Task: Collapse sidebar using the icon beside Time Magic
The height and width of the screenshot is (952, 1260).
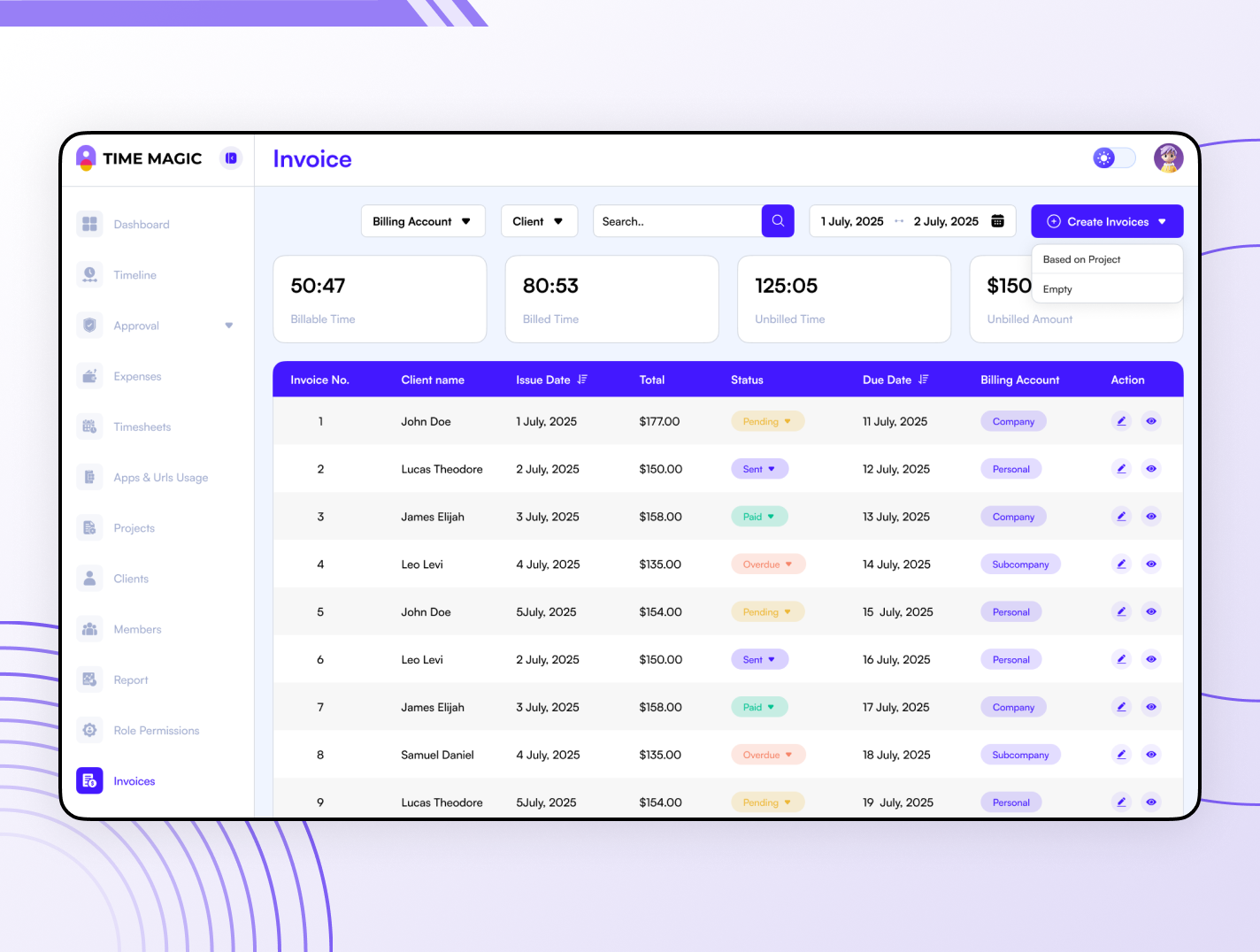Action: point(231,158)
